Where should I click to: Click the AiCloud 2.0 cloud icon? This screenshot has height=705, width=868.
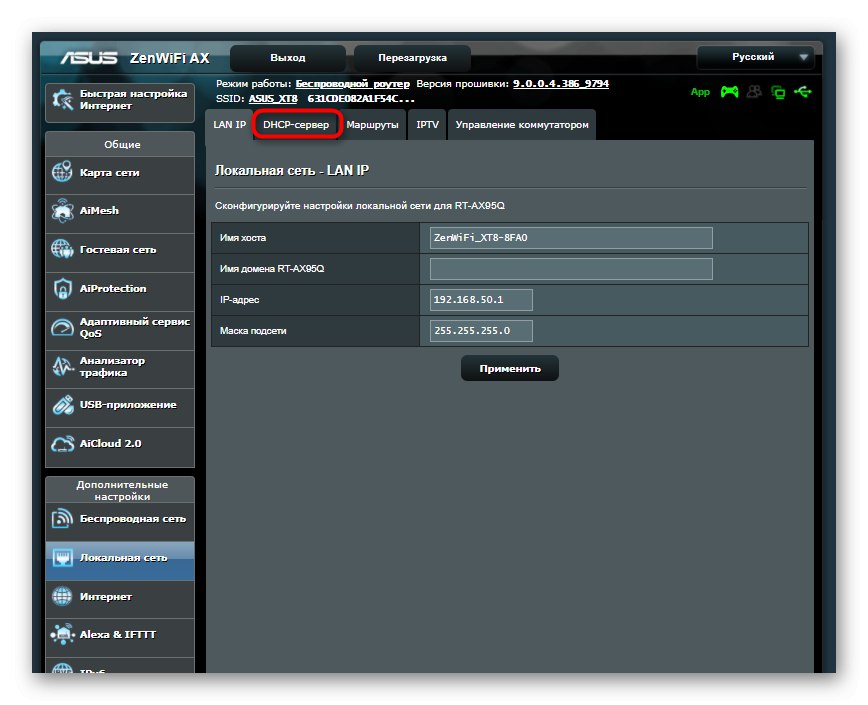[63, 443]
